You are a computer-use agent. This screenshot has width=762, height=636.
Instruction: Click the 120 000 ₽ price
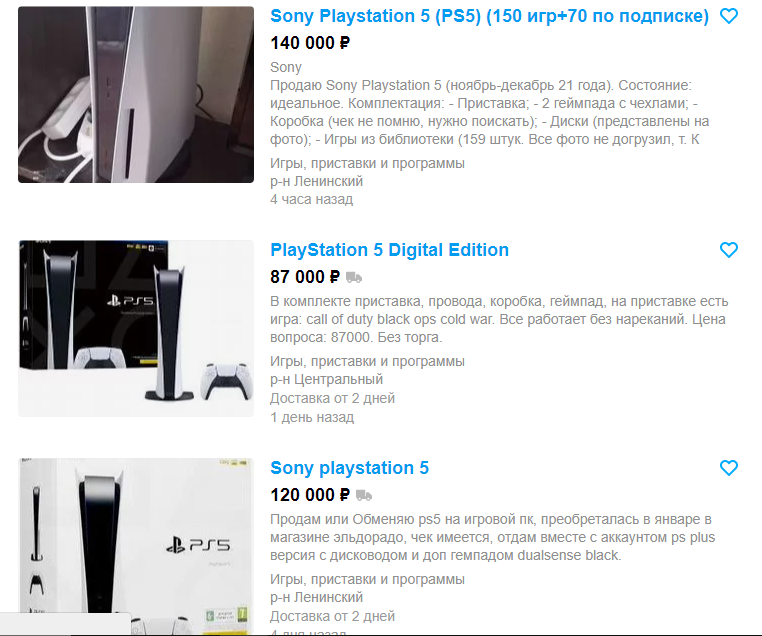tap(310, 495)
